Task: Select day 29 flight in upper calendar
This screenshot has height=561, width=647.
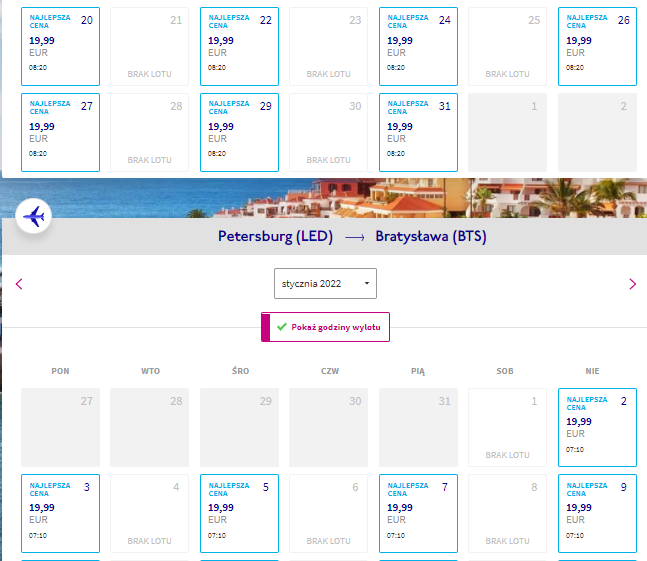Action: (239, 132)
